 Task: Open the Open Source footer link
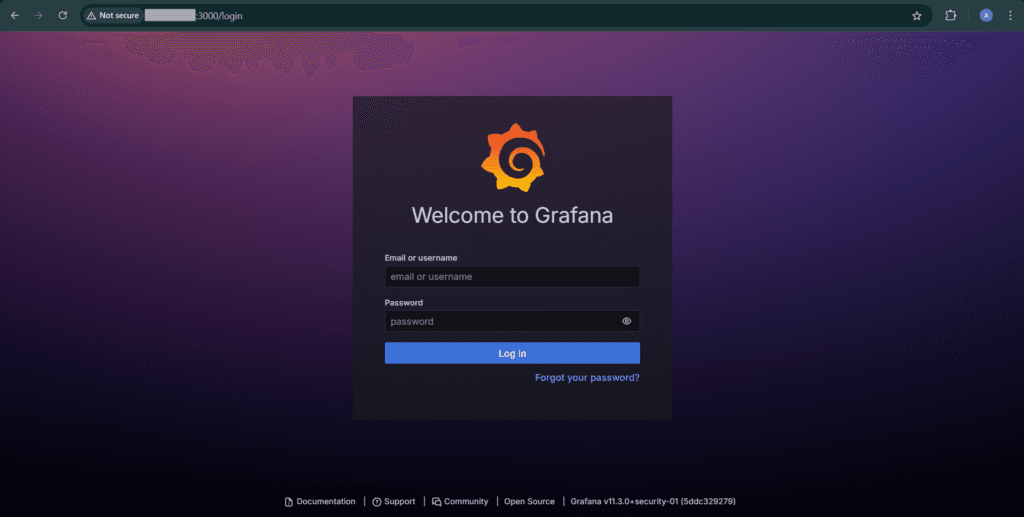point(529,501)
